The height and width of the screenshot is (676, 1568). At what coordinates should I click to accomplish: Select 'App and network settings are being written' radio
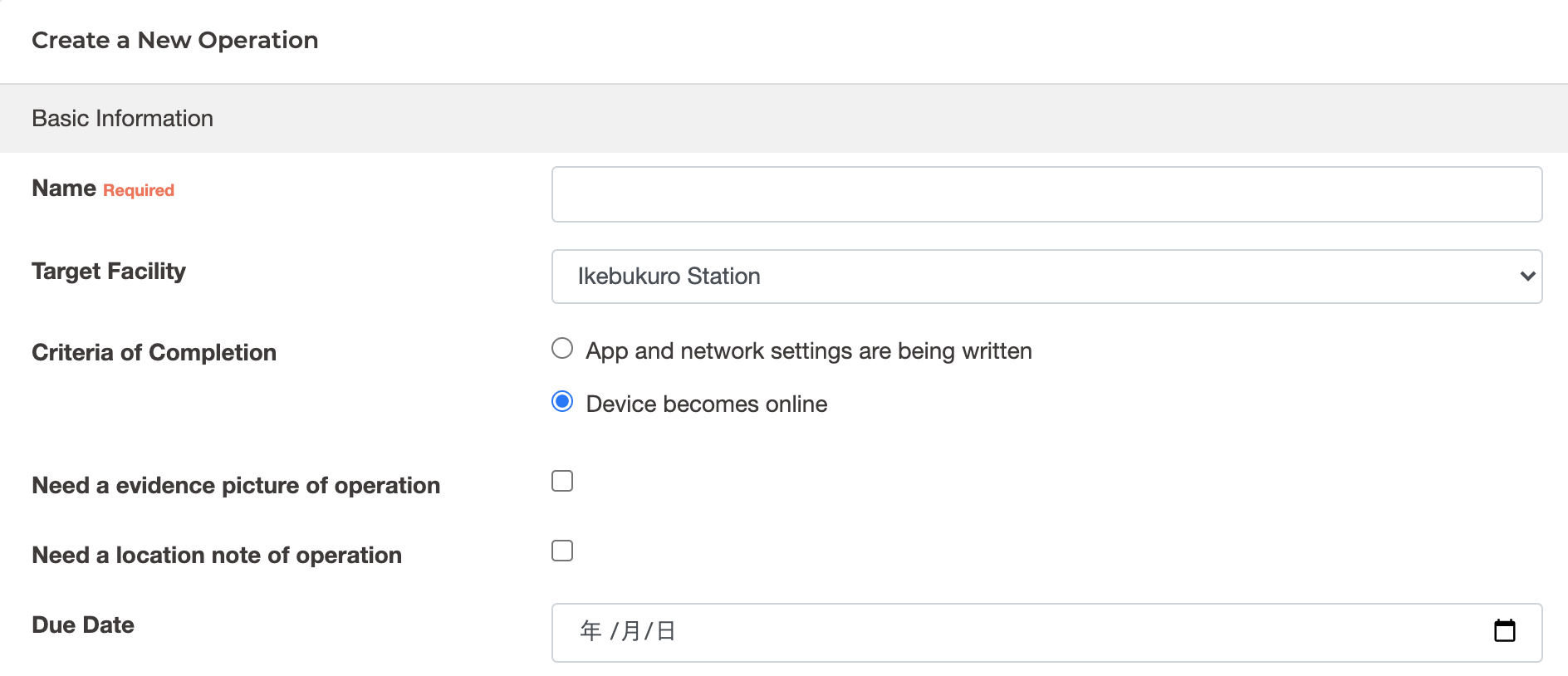pos(562,349)
